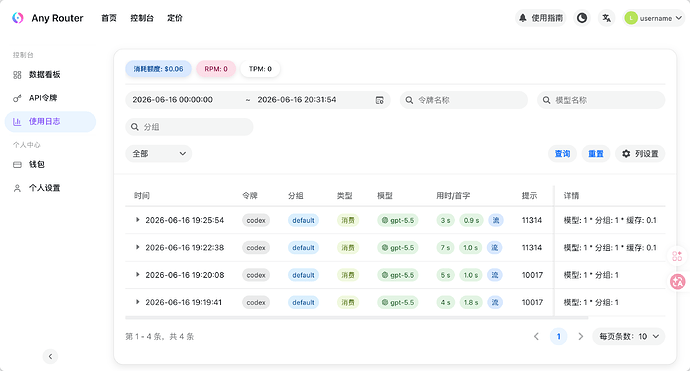The height and width of the screenshot is (371, 690).
Task: Open 列设置 column settings
Action: coord(640,154)
